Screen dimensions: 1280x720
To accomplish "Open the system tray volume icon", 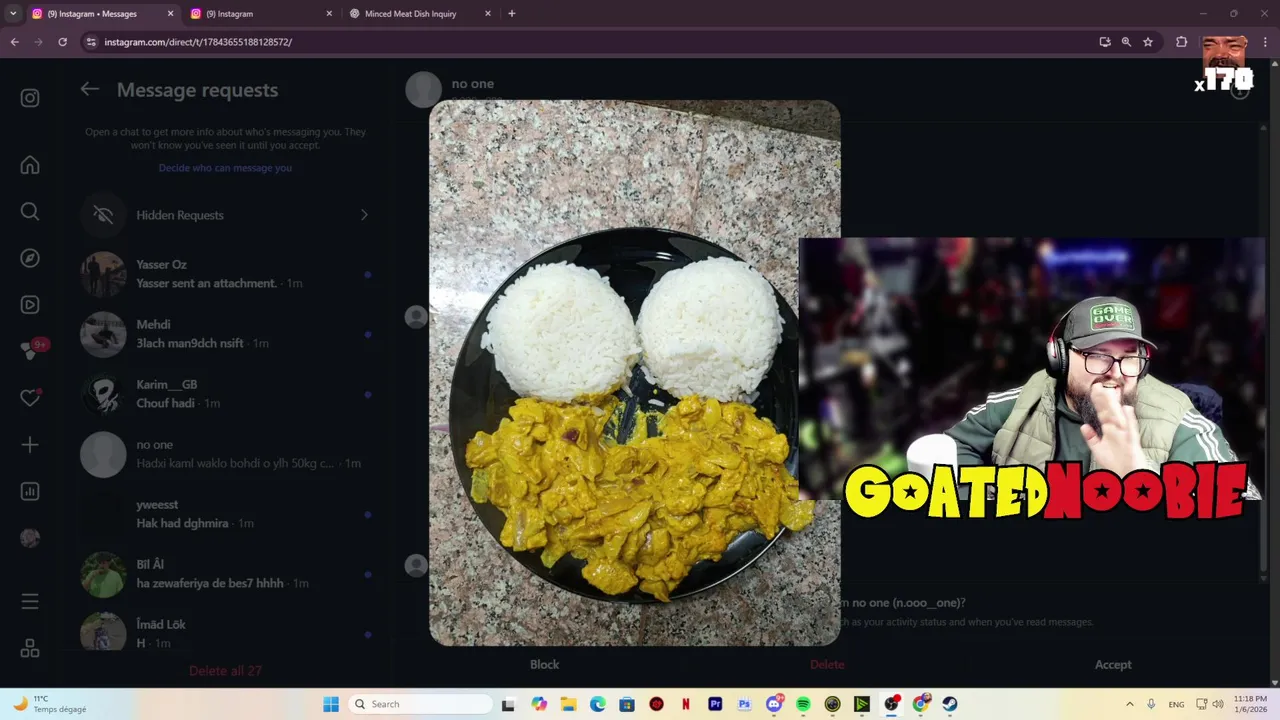I will tap(1218, 704).
